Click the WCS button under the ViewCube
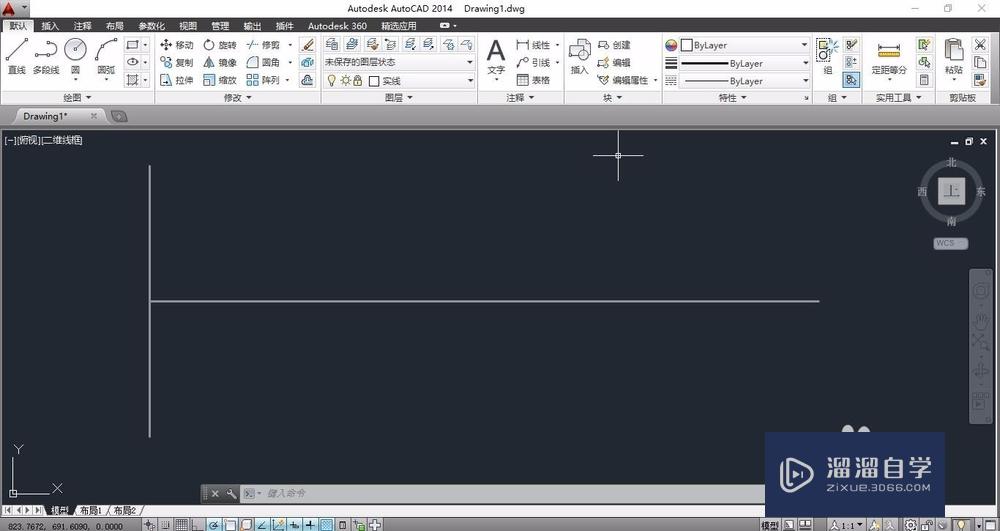Image resolution: width=1000 pixels, height=531 pixels. [951, 243]
